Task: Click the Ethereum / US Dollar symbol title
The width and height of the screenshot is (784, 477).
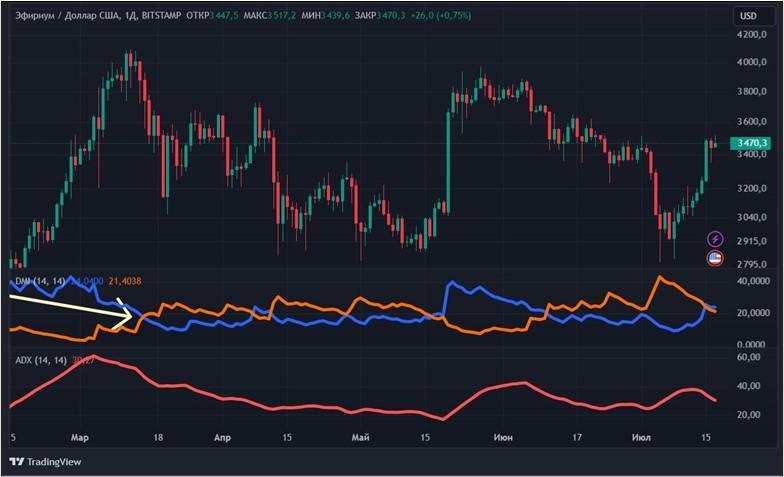Action: (67, 16)
